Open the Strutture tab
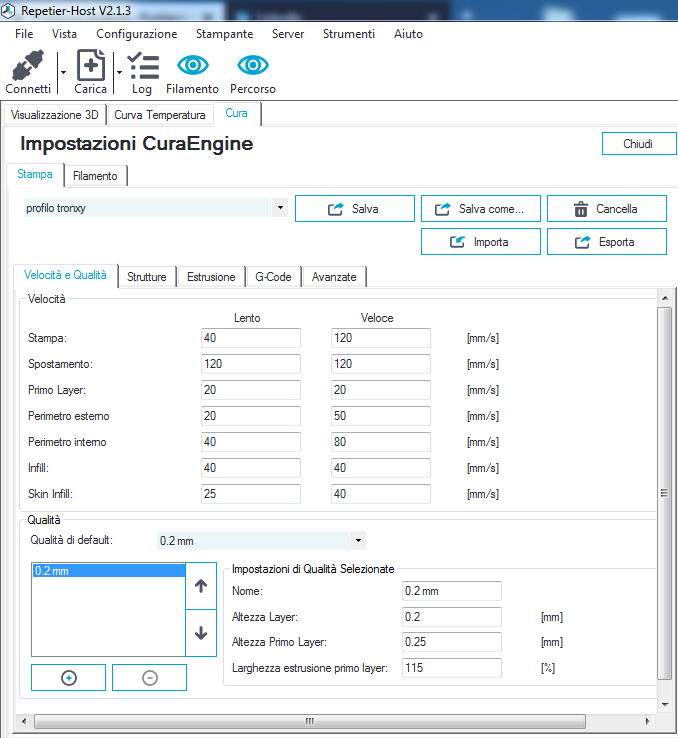The width and height of the screenshot is (678, 738). click(x=146, y=277)
